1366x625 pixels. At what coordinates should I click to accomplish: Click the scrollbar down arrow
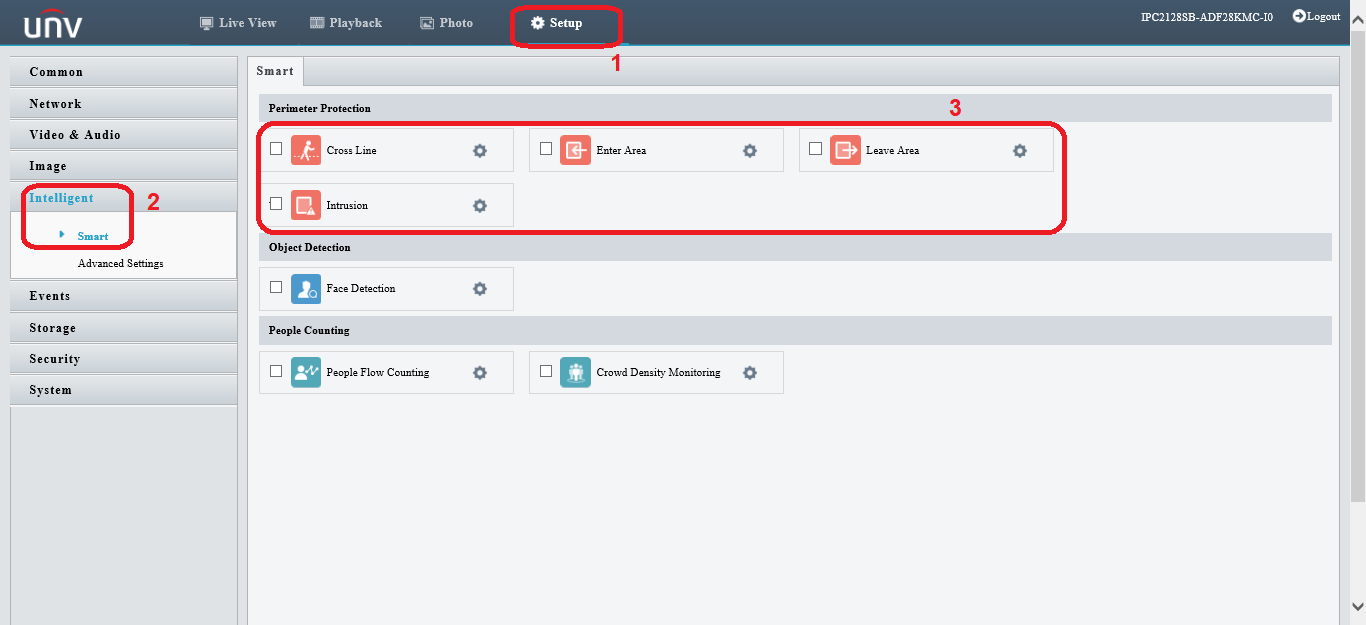1357,606
